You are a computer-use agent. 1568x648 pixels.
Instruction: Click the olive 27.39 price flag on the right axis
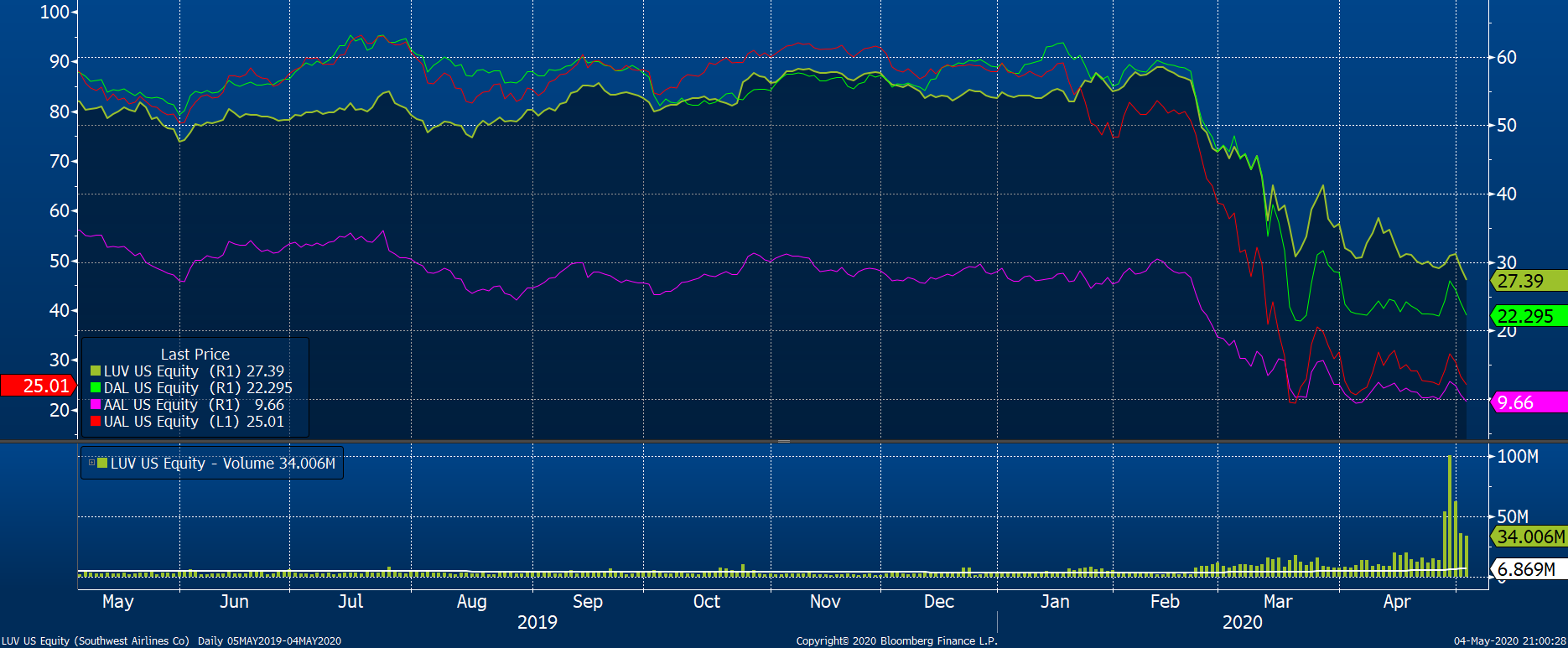tap(1529, 281)
